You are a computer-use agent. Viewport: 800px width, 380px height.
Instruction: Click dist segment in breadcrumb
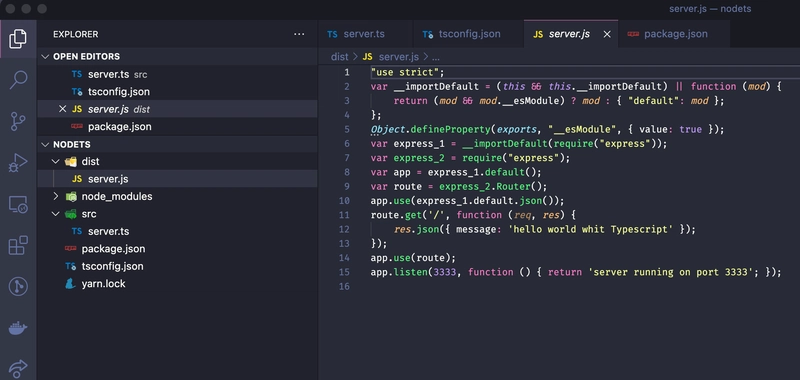339,57
